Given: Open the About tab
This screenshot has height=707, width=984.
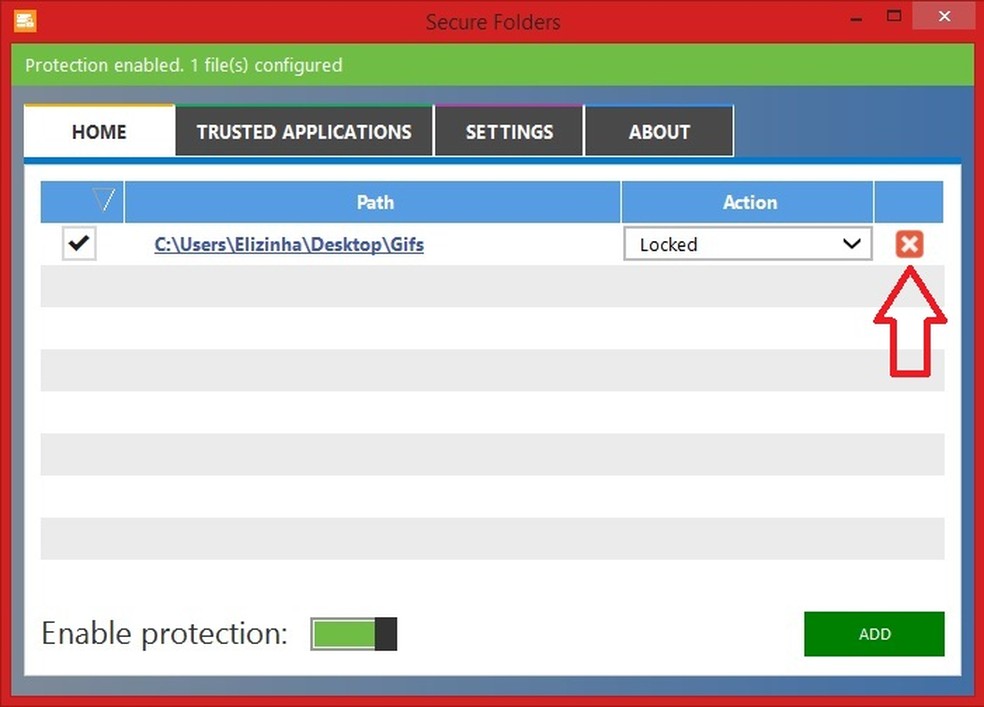Looking at the screenshot, I should click(659, 131).
